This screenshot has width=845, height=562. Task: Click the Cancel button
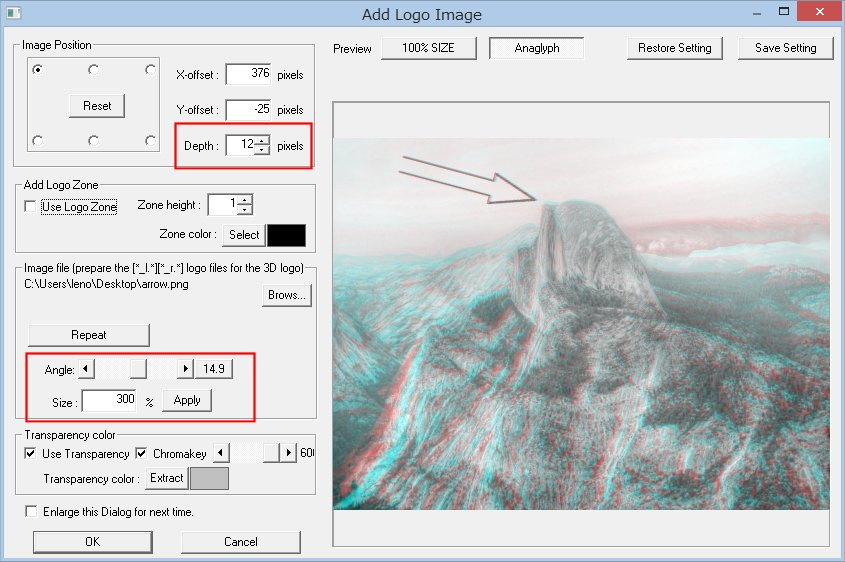[241, 542]
